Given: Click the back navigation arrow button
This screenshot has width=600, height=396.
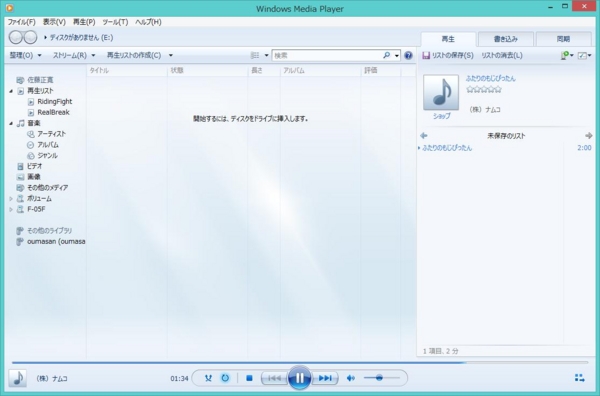Looking at the screenshot, I should pos(16,37).
